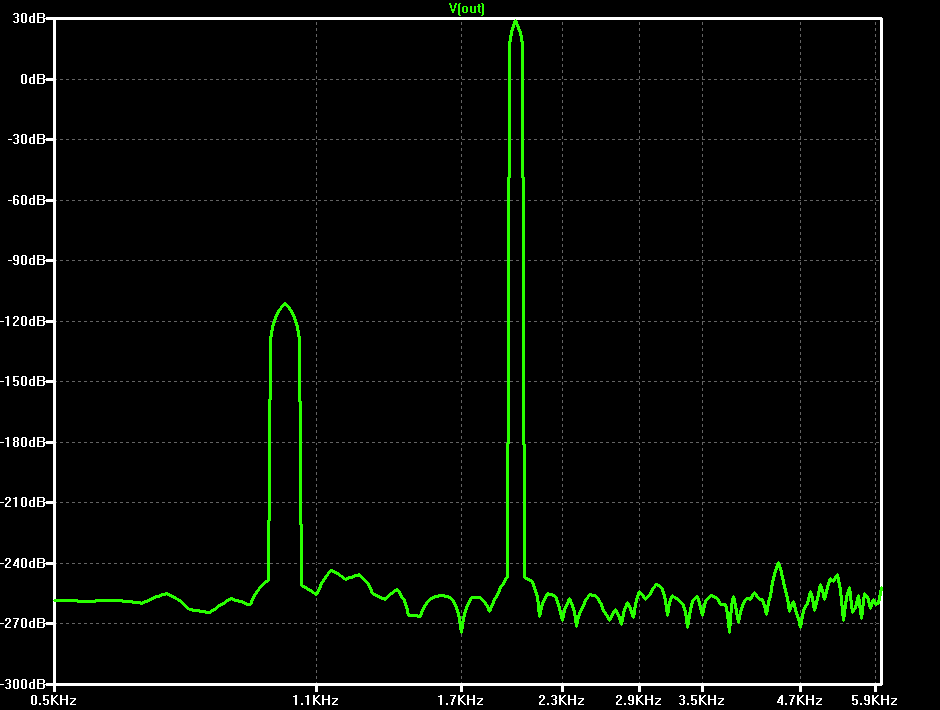Click the 1.1KHz frequency label
This screenshot has height=710, width=940.
[x=315, y=700]
